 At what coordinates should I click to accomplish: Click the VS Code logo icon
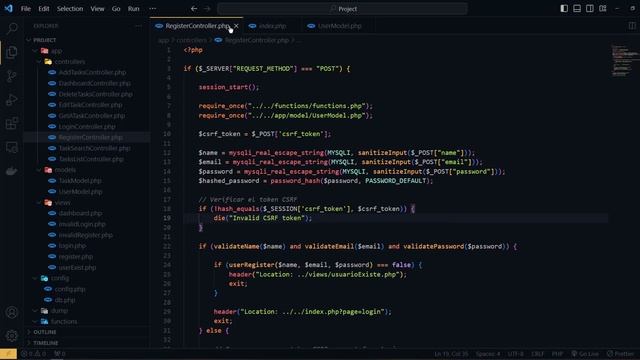coord(9,9)
